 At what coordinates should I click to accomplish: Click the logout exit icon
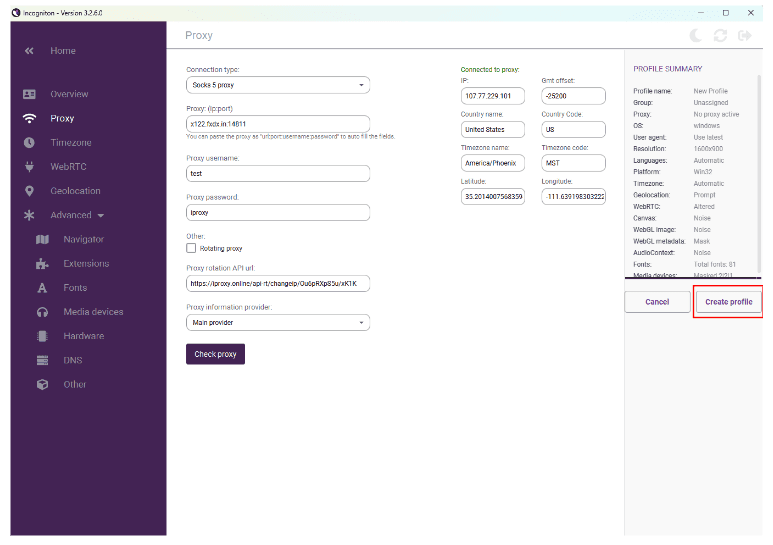(744, 35)
